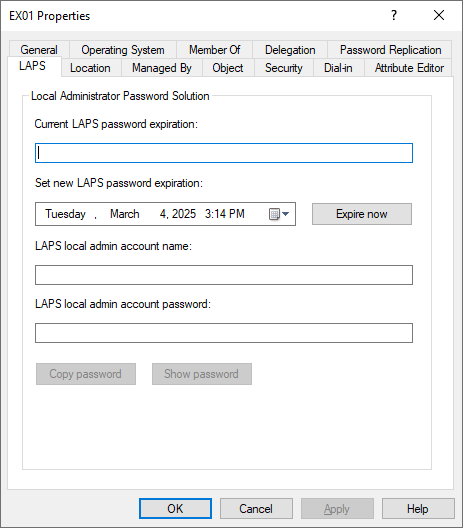Viewport: 463px width, 528px height.
Task: Click the Apply button
Action: [x=337, y=508]
